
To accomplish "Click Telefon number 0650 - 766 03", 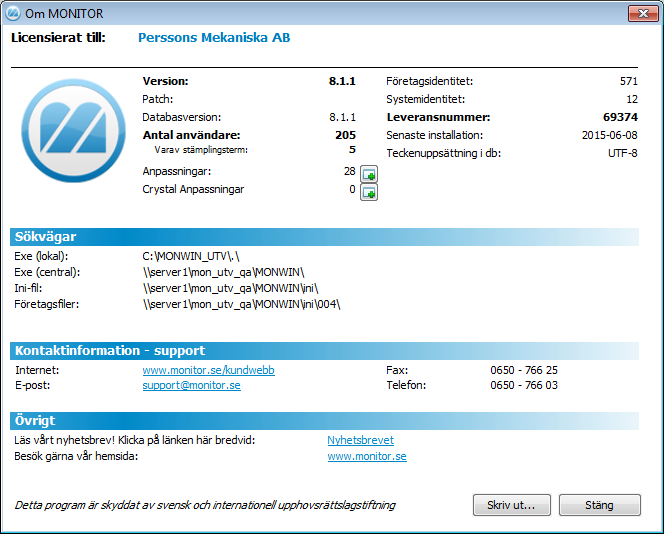I will coord(524,385).
